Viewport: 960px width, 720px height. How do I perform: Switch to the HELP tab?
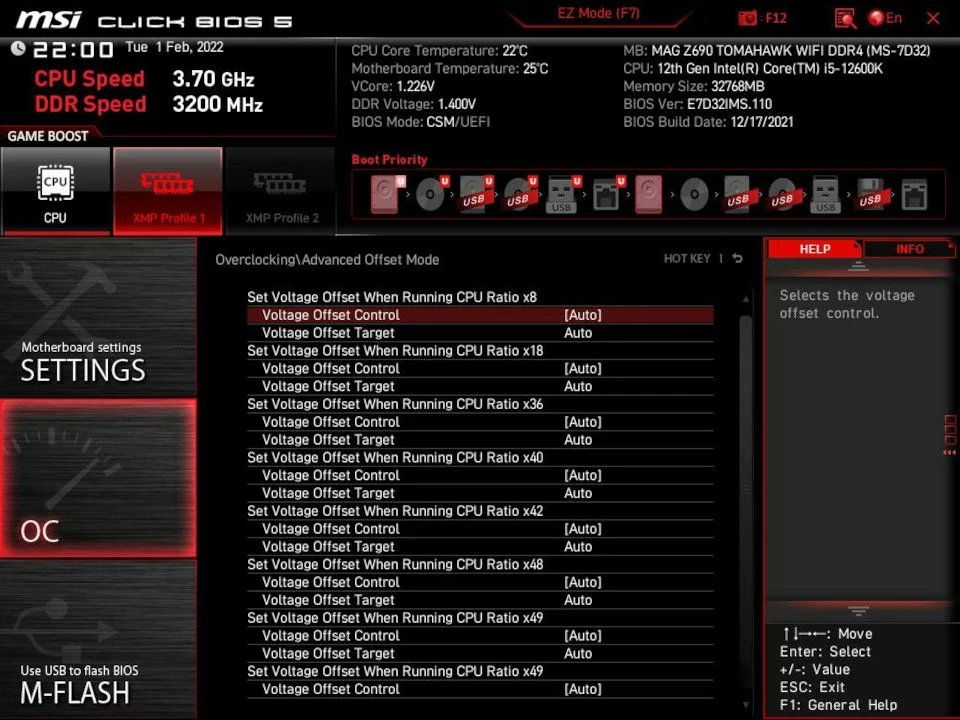pyautogui.click(x=814, y=249)
